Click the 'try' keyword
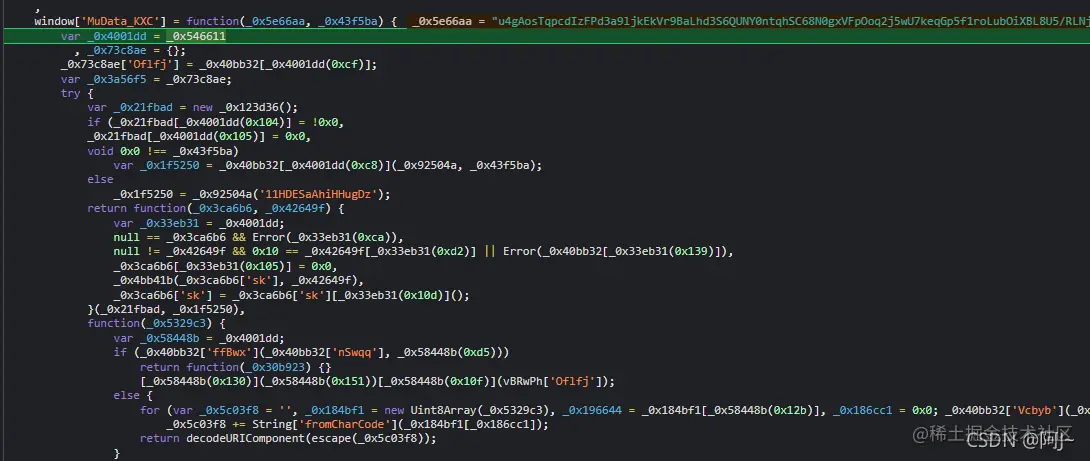1090x461 pixels. (x=71, y=93)
